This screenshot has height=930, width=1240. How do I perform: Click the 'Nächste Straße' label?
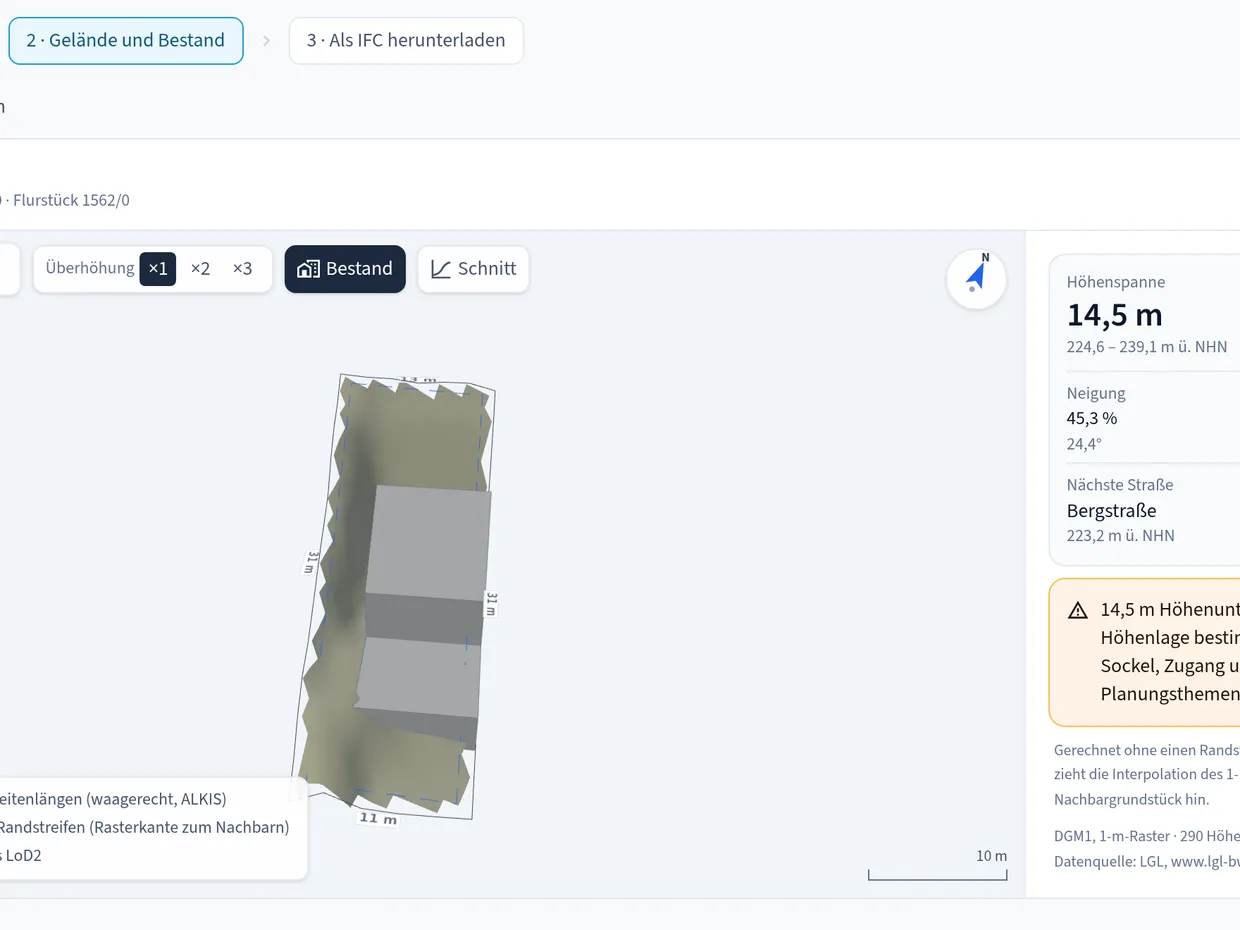point(1120,485)
